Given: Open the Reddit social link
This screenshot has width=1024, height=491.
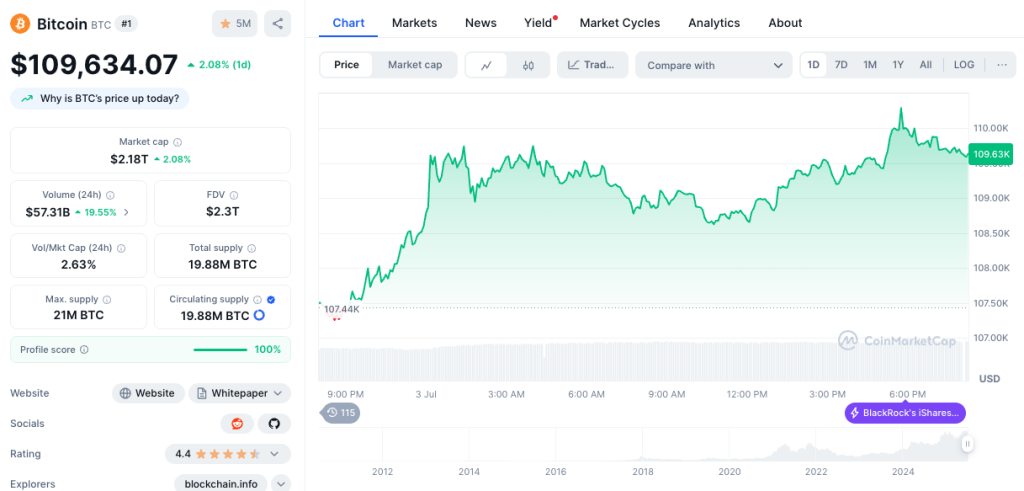Looking at the screenshot, I should click(x=237, y=424).
